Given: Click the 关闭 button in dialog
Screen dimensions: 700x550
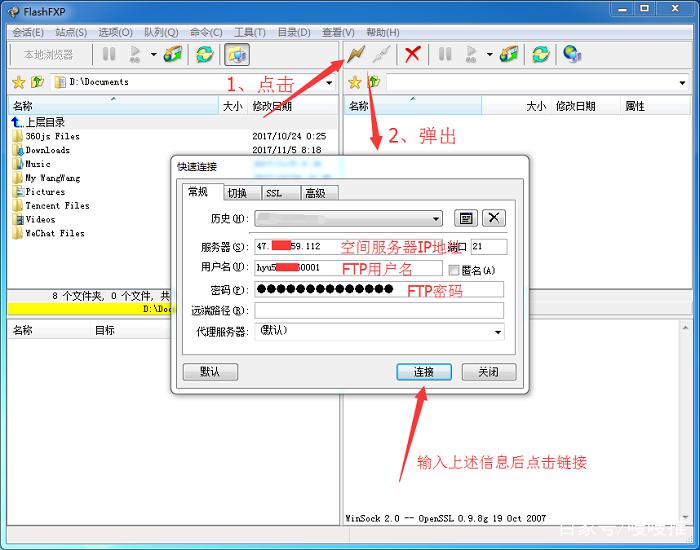Looking at the screenshot, I should [489, 372].
